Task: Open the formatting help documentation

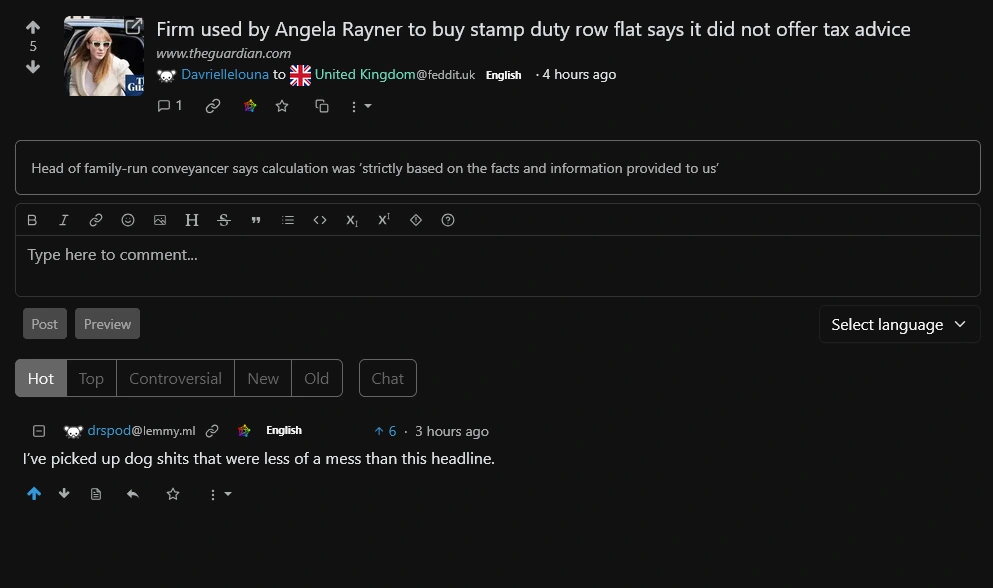Action: pos(448,220)
